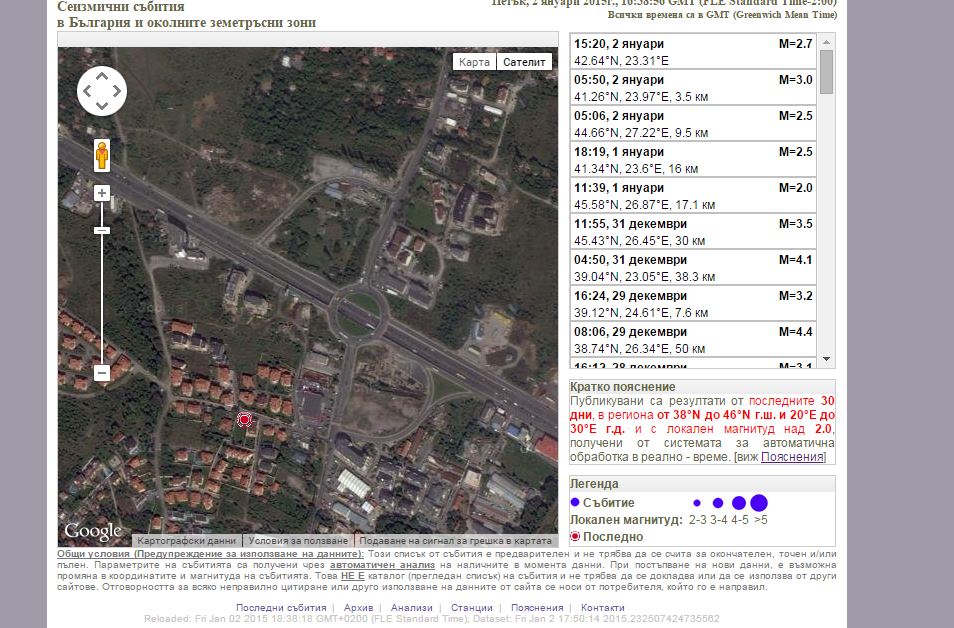Zoom in with the plus button
Viewport: 954px width, 628px height.
click(x=101, y=193)
